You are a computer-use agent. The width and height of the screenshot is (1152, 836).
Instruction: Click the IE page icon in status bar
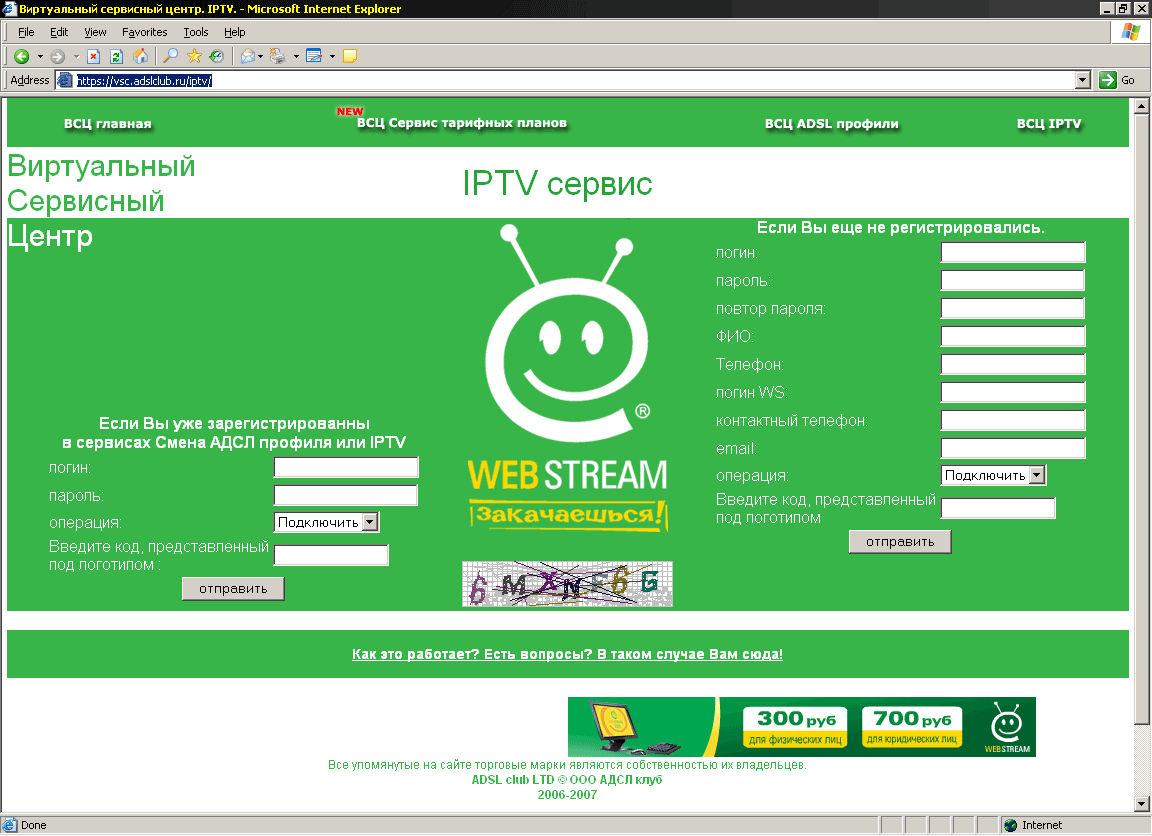[x=10, y=825]
